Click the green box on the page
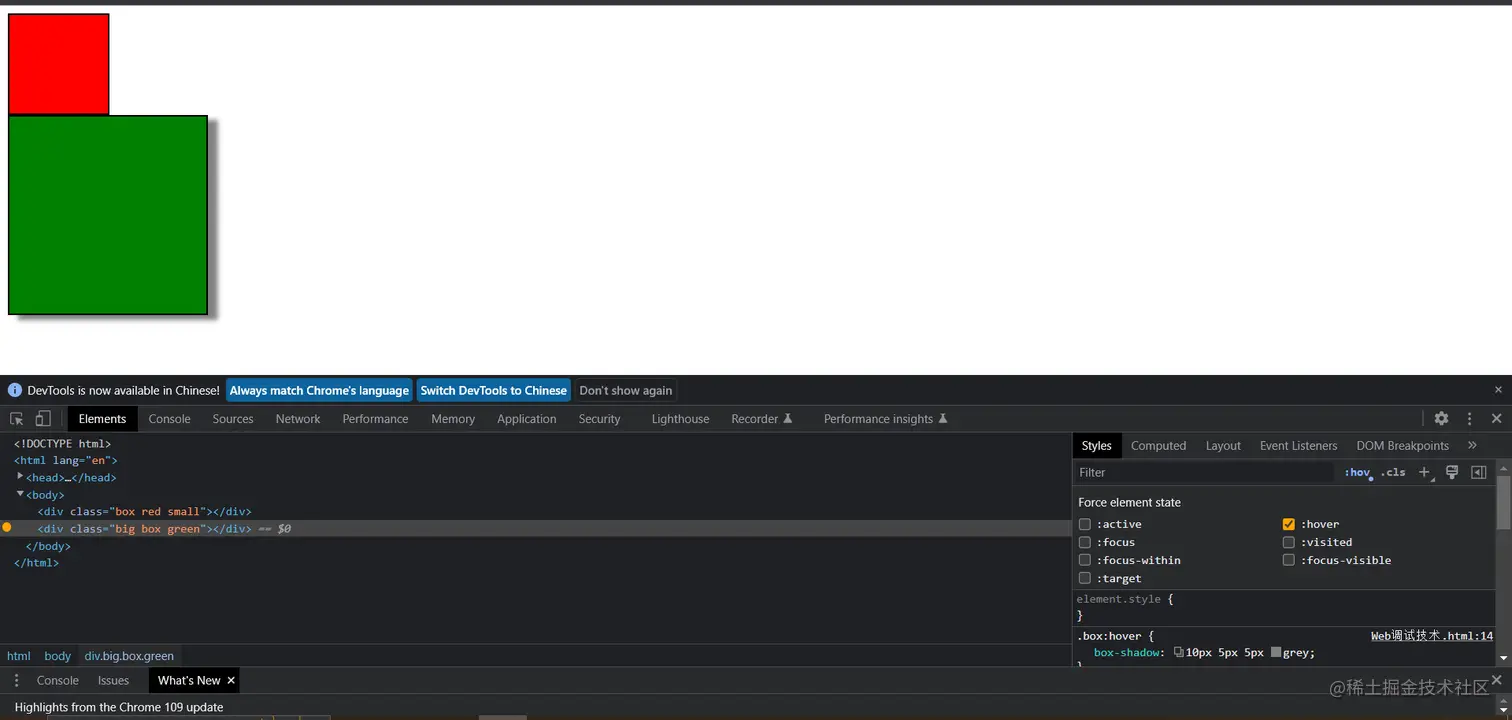The width and height of the screenshot is (1512, 720). point(108,215)
